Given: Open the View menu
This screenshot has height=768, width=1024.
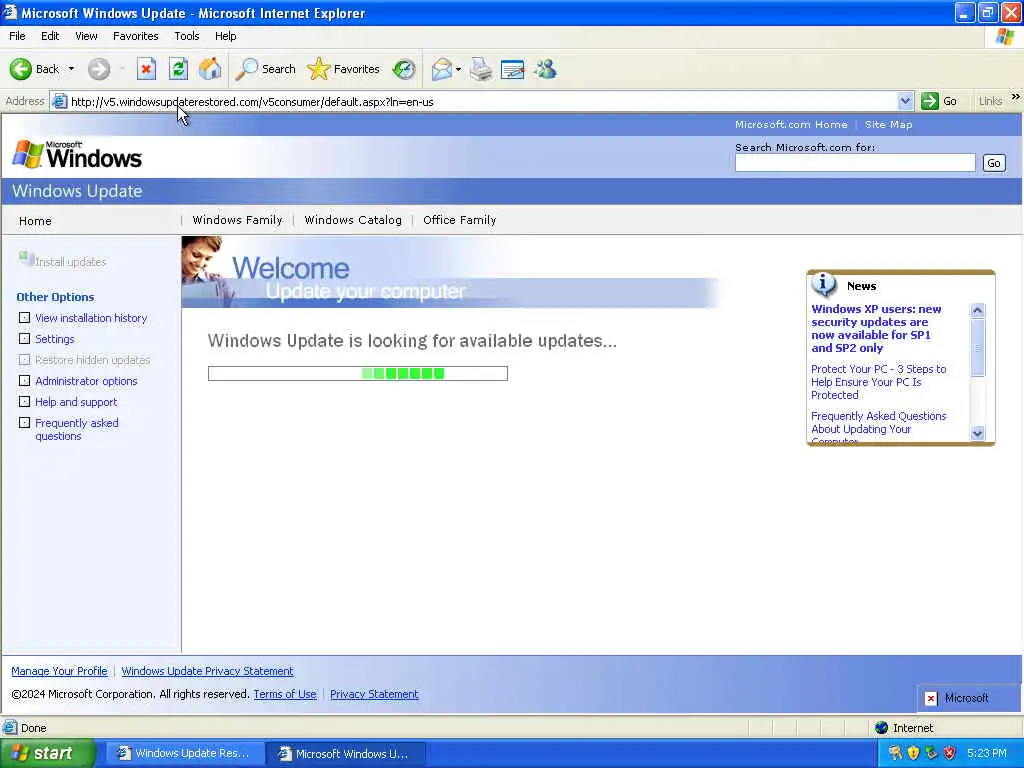Looking at the screenshot, I should pos(86,36).
